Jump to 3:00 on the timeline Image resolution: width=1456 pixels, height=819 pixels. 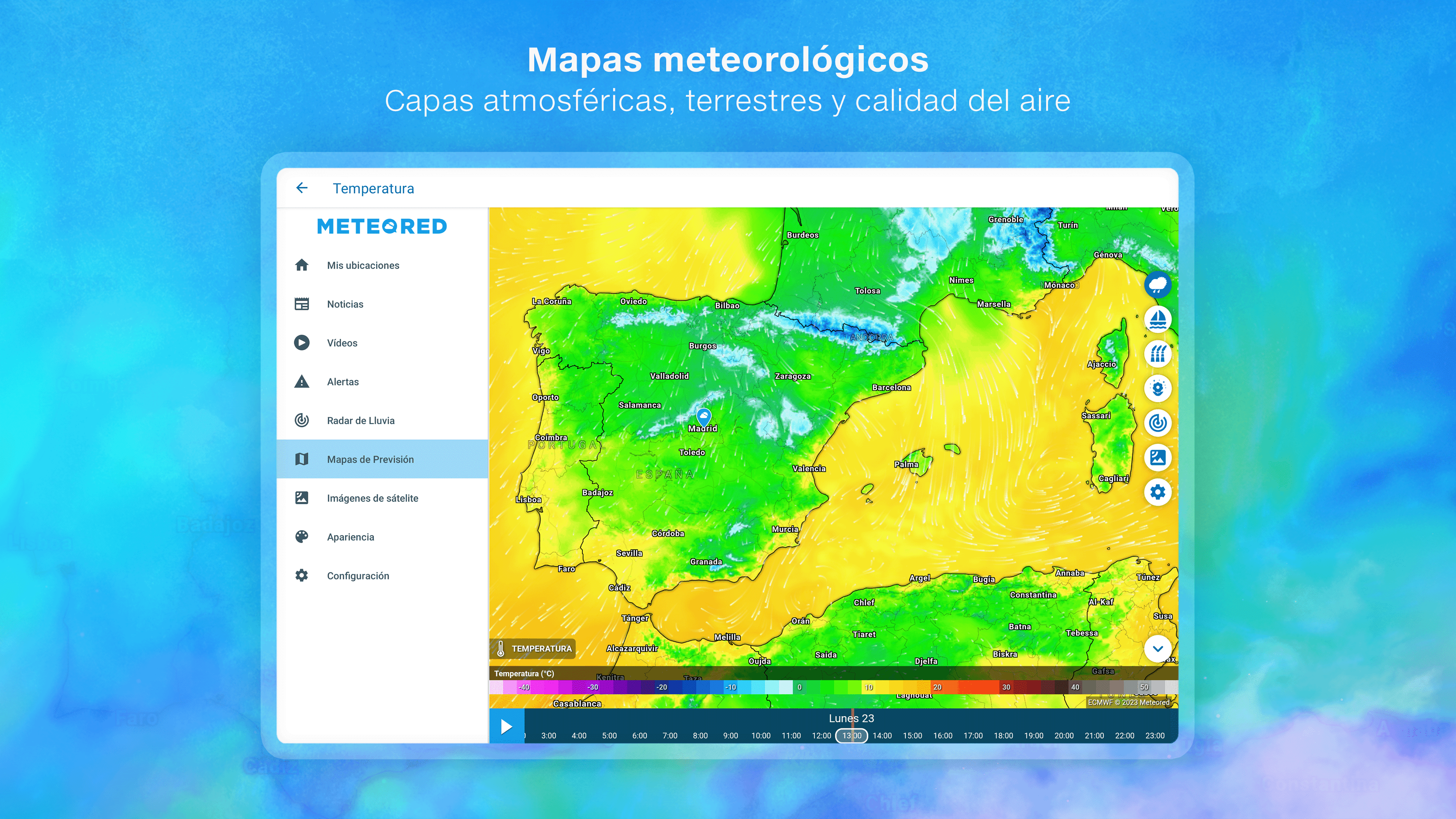click(x=548, y=736)
